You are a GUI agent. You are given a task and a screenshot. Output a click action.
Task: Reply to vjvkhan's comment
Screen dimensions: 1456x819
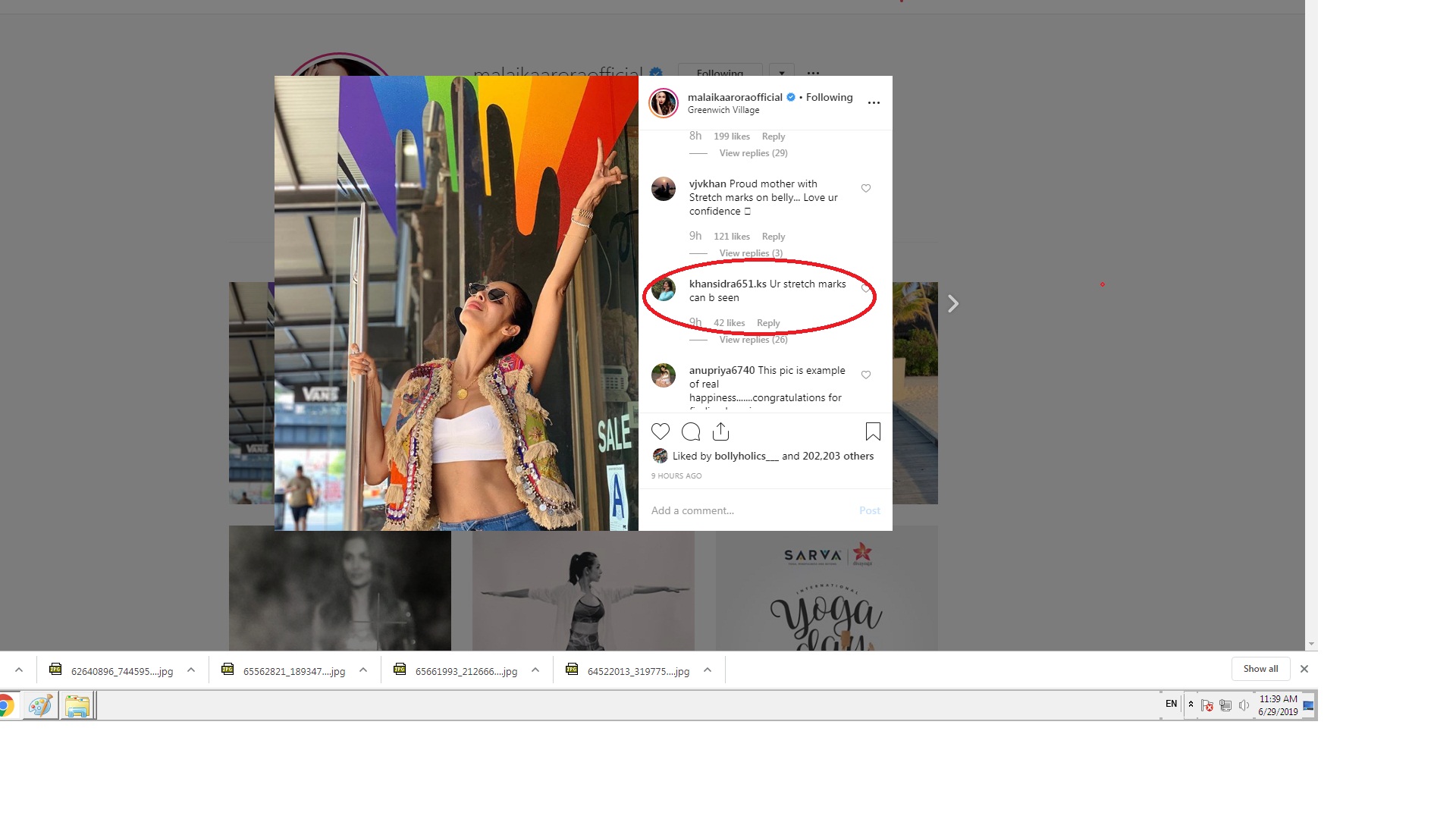773,237
